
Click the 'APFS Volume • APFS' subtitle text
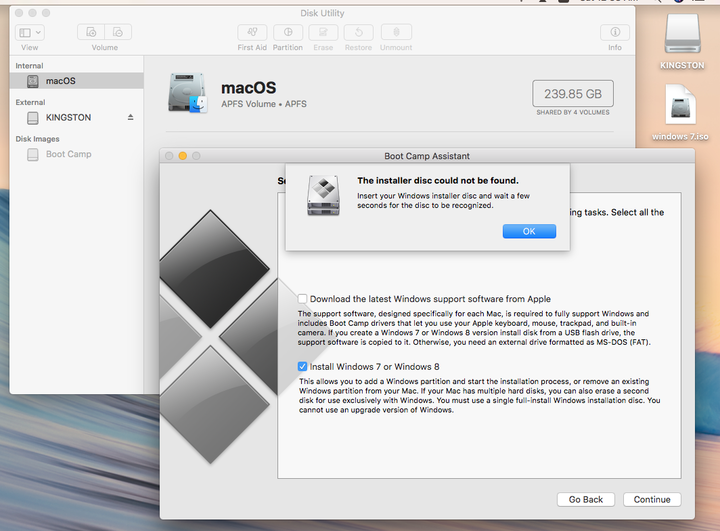tap(264, 104)
